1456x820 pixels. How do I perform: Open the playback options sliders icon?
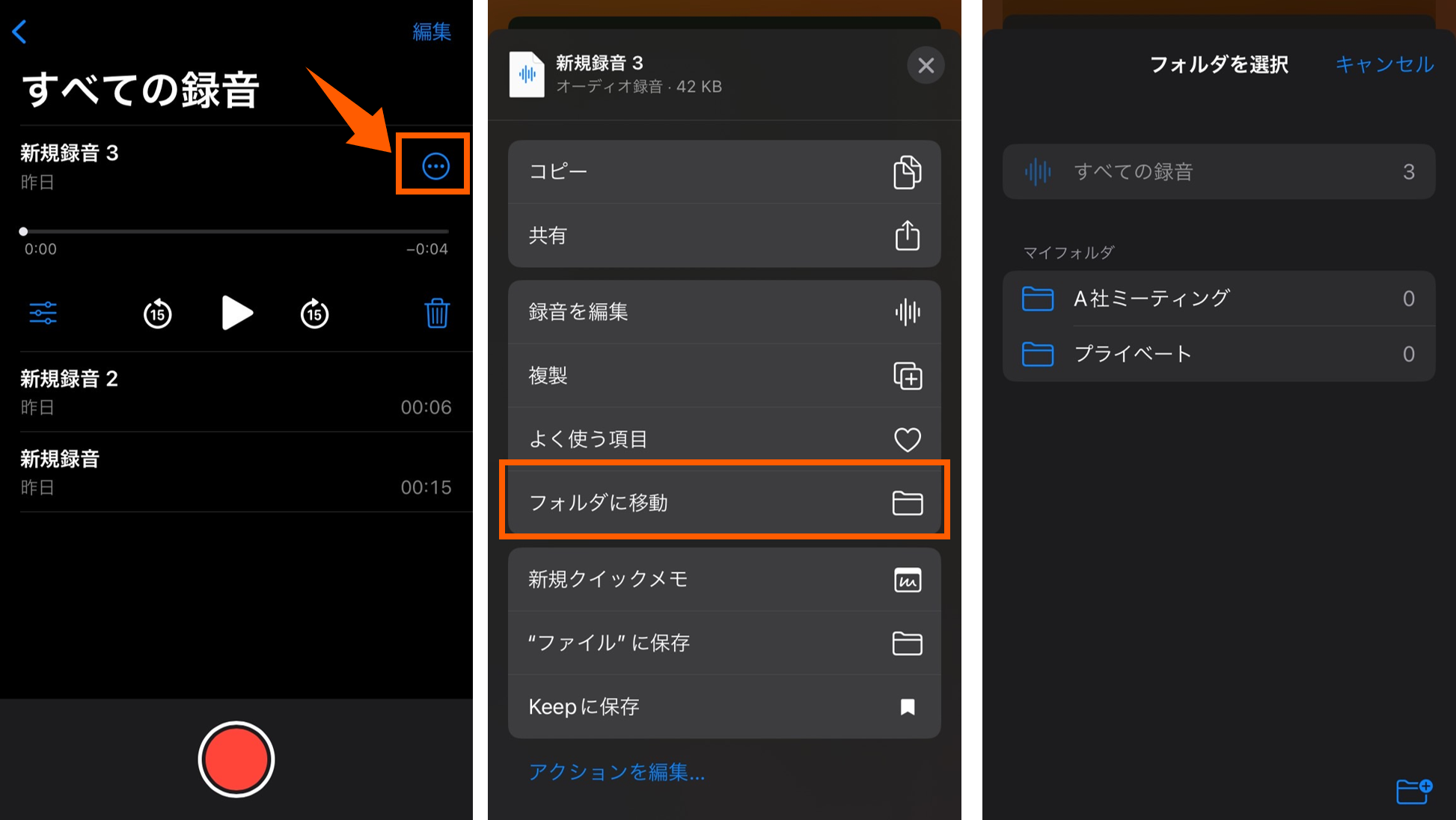(43, 313)
